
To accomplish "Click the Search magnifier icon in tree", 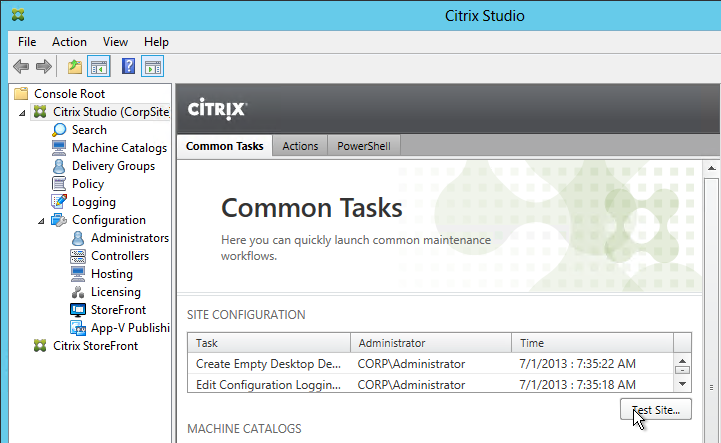I will click(59, 130).
